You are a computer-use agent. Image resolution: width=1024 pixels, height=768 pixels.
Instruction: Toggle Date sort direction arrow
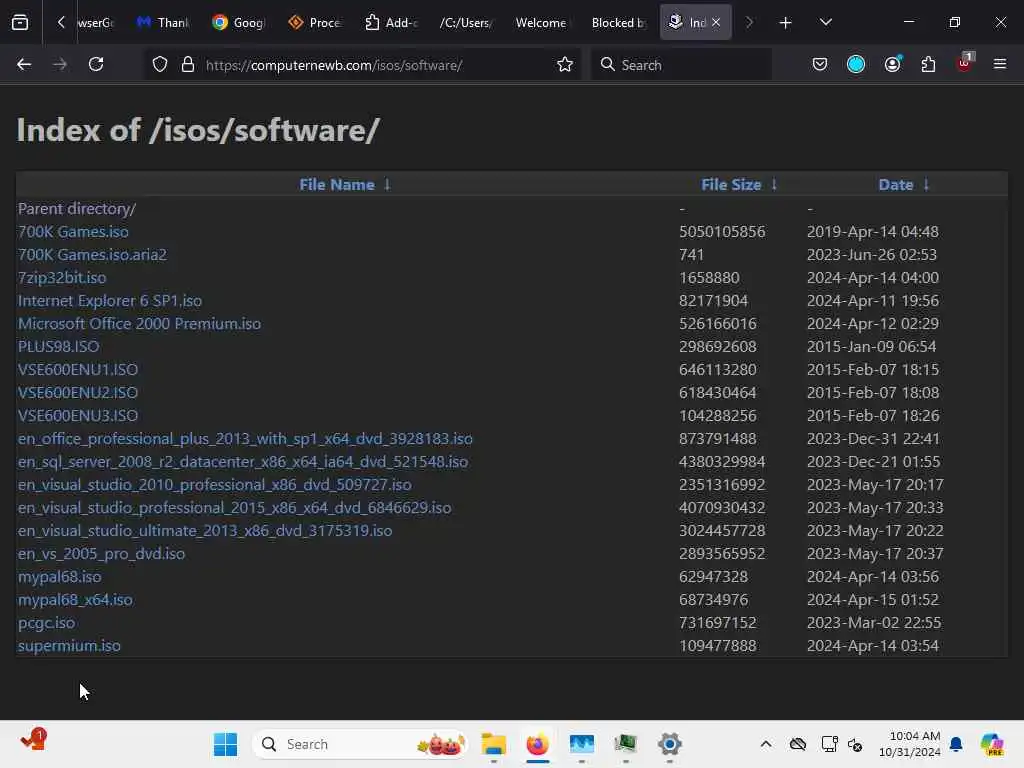[x=925, y=185]
